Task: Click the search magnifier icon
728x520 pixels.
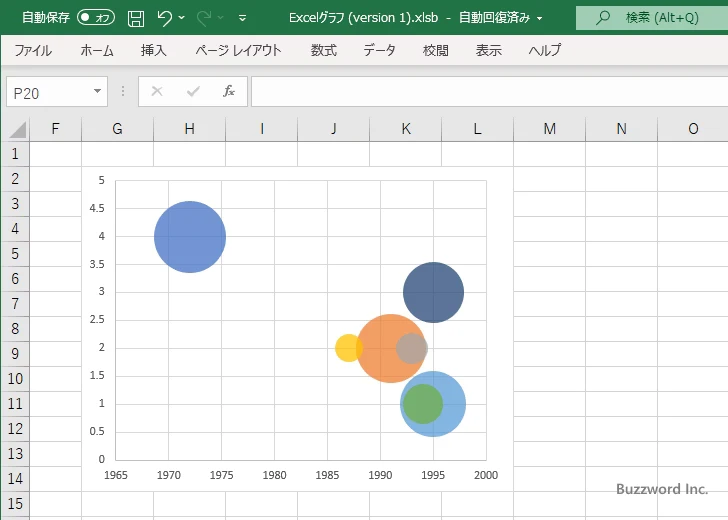Action: (603, 18)
